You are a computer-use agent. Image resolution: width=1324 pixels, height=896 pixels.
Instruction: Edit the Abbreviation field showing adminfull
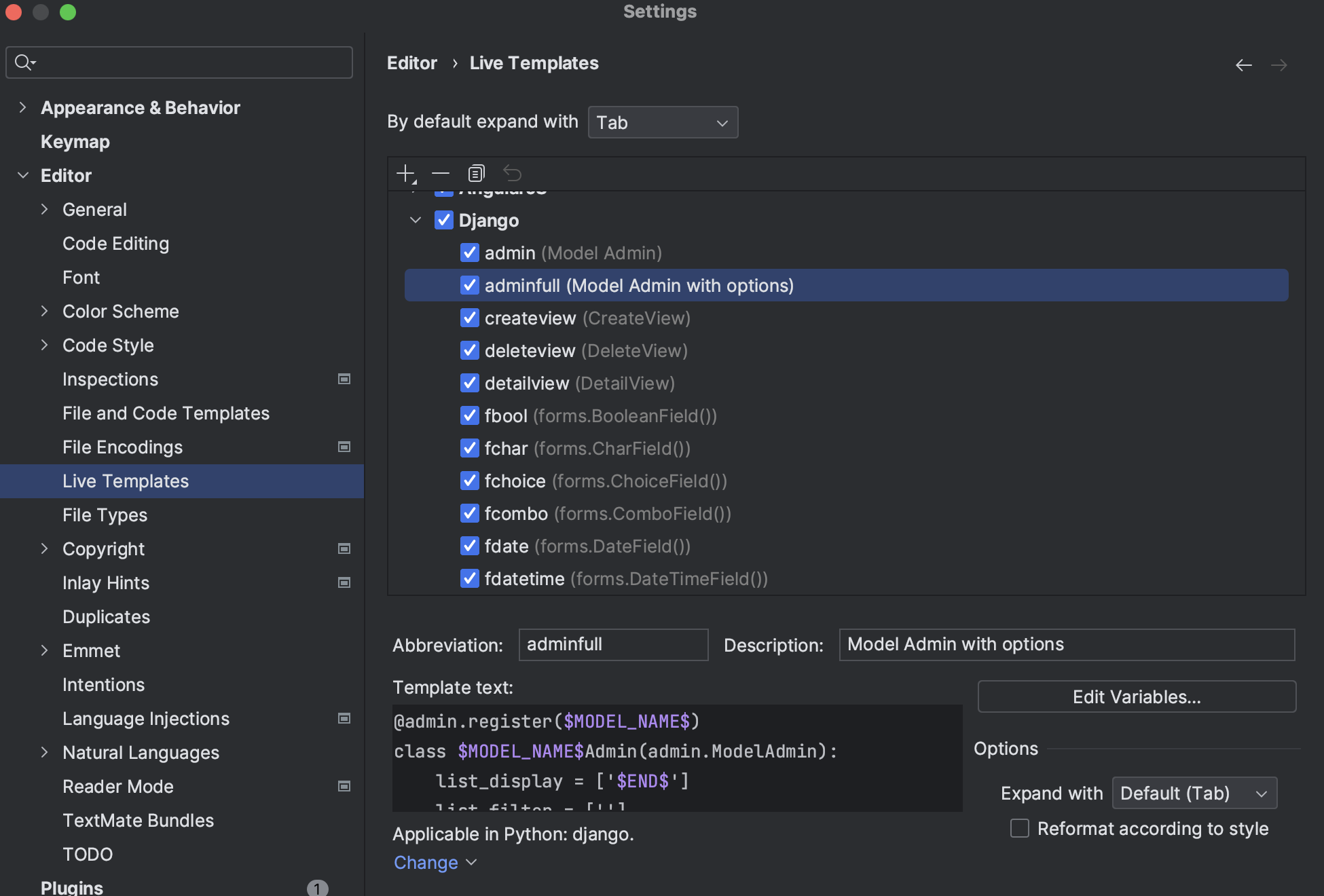(x=612, y=644)
